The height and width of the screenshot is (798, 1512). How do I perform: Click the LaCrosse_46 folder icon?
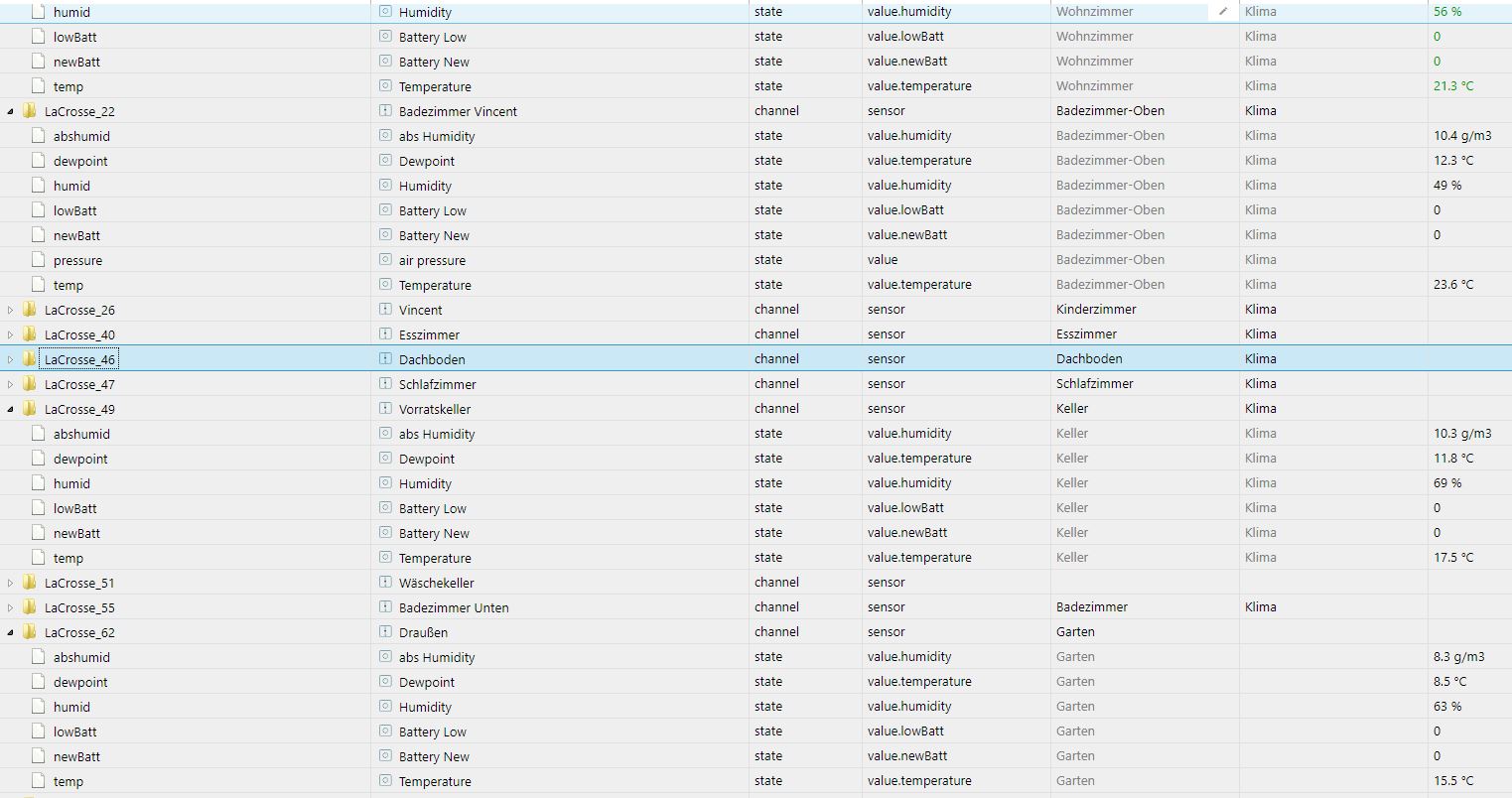29,358
